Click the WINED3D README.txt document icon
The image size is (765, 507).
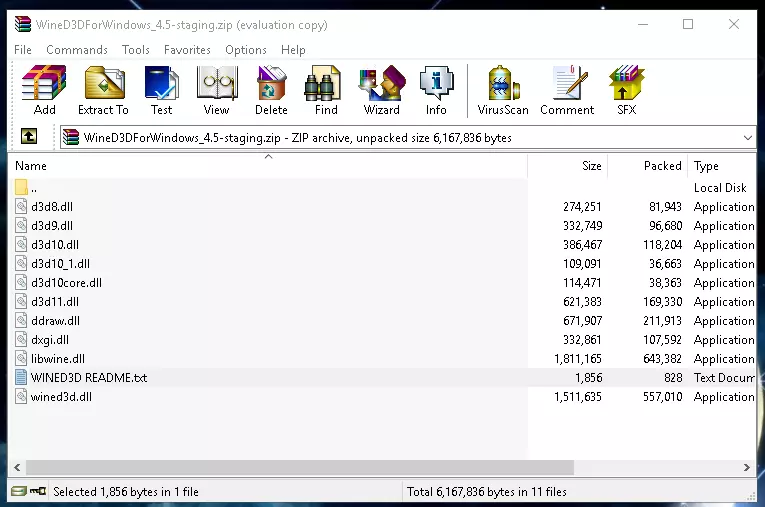point(21,378)
